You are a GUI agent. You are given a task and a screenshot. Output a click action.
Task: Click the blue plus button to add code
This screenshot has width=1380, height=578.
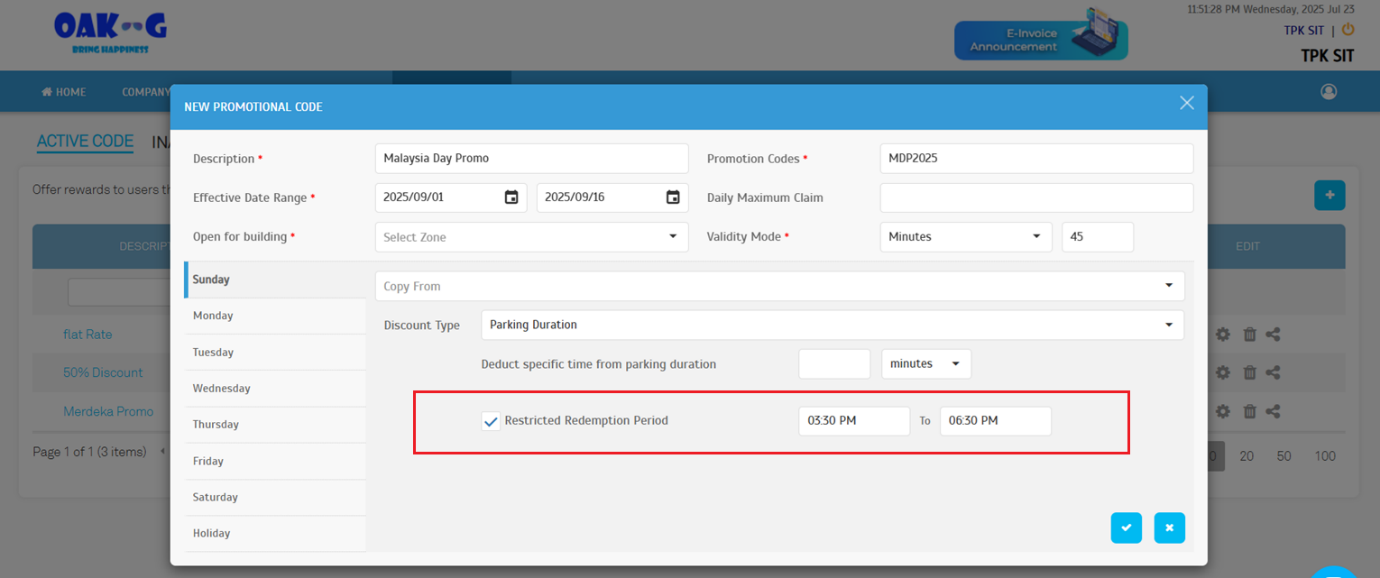[1329, 194]
